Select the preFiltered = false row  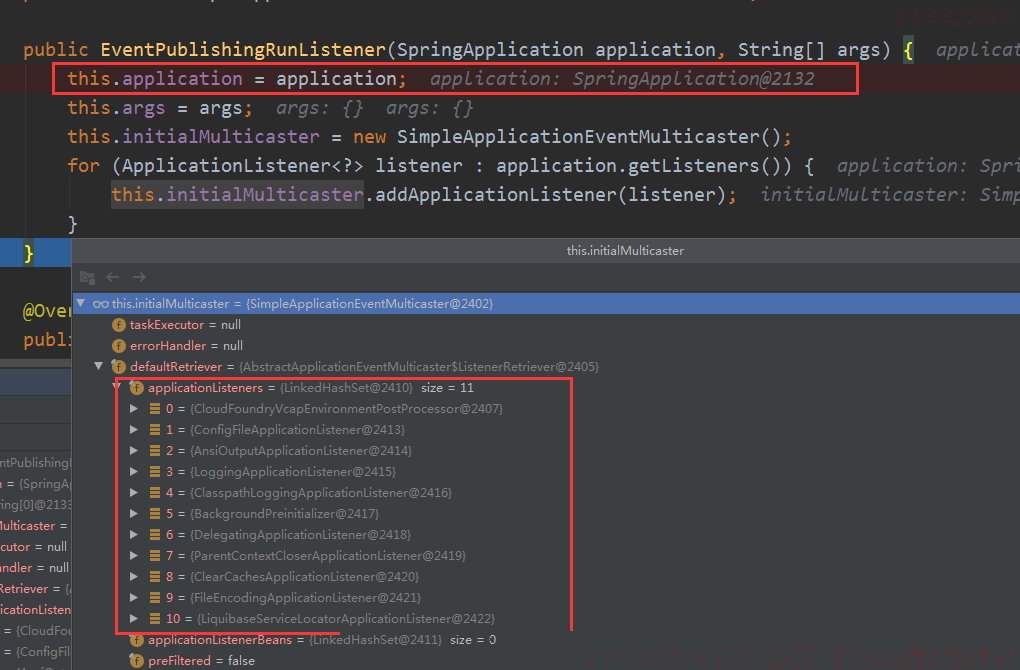point(546,661)
